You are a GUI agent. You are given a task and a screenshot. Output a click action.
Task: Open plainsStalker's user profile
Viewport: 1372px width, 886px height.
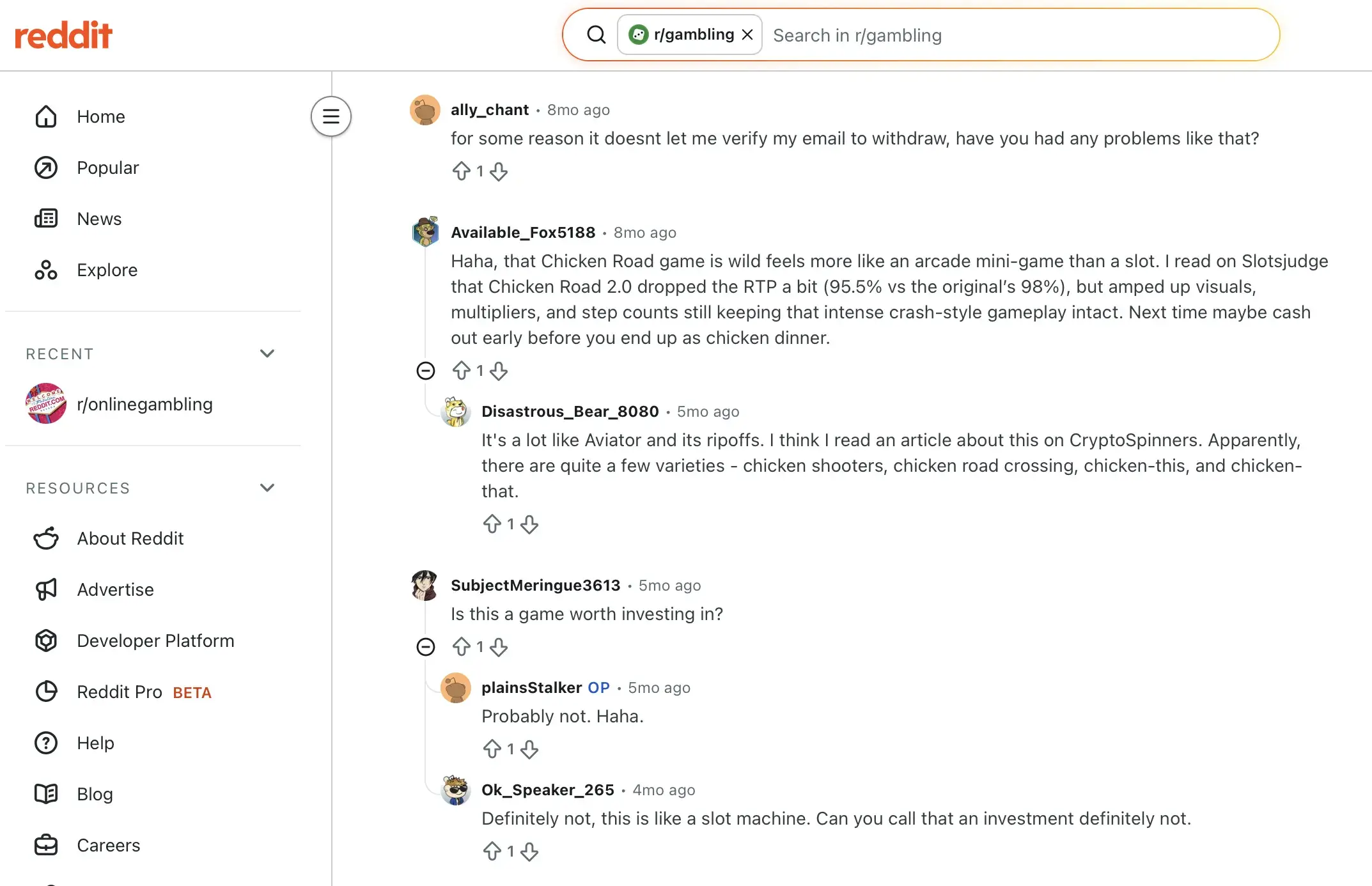point(531,688)
